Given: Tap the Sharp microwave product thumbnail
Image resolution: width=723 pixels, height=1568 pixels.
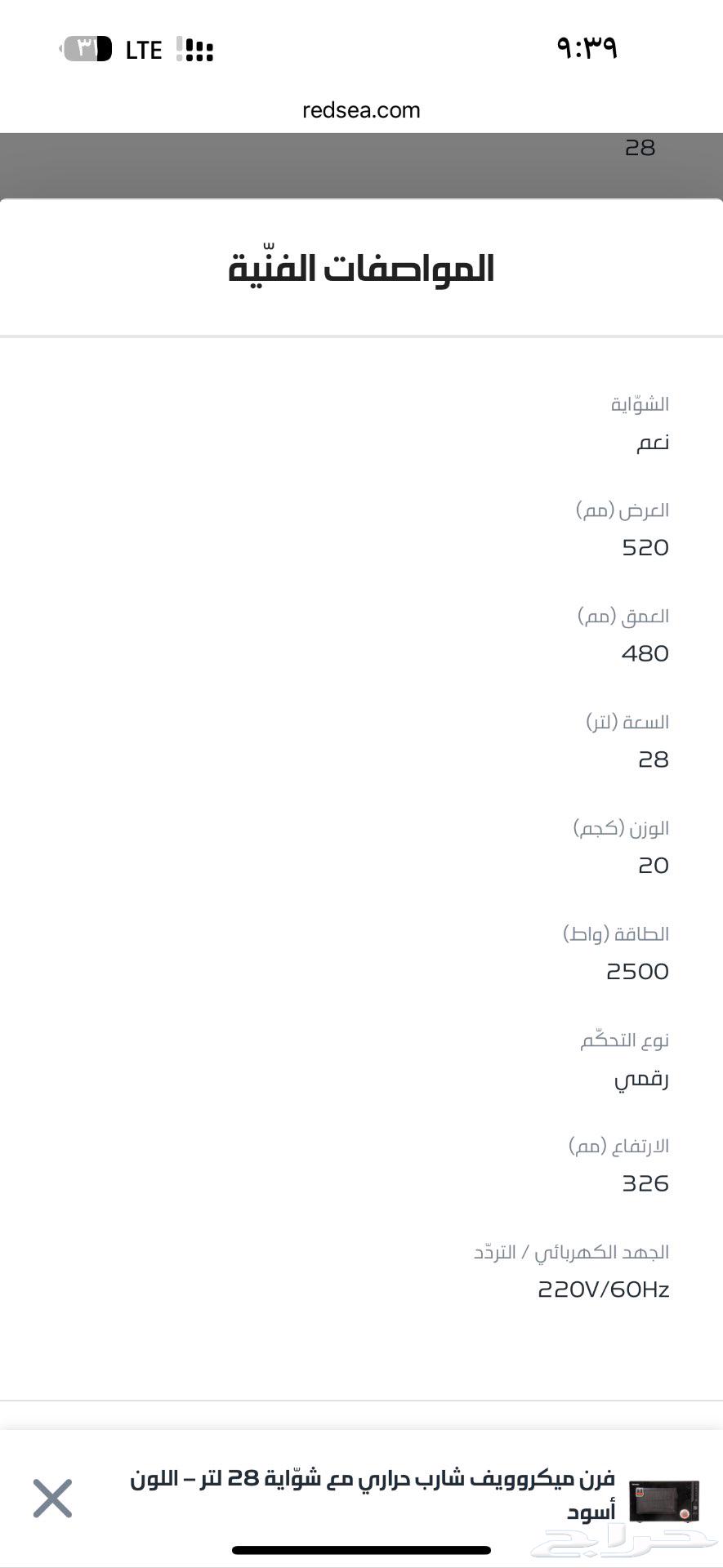Looking at the screenshot, I should point(664,1501).
